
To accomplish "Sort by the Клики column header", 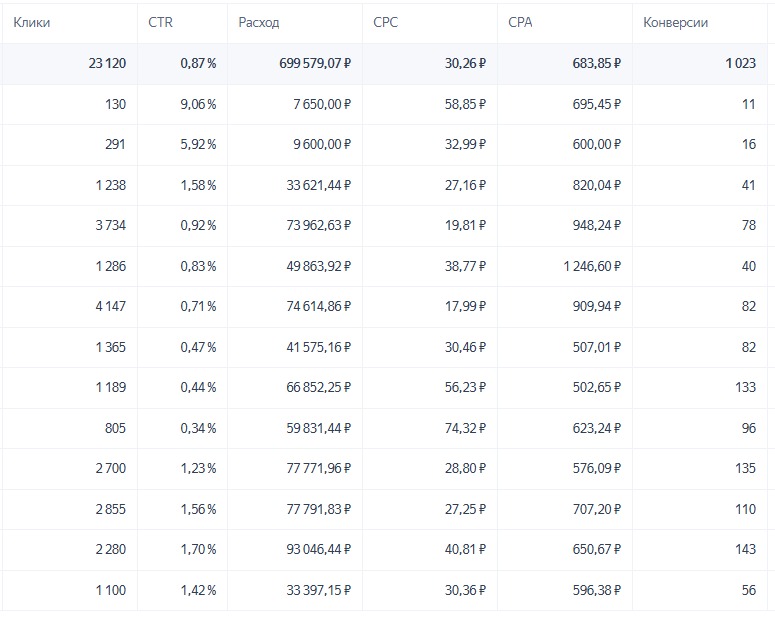I will click(32, 22).
